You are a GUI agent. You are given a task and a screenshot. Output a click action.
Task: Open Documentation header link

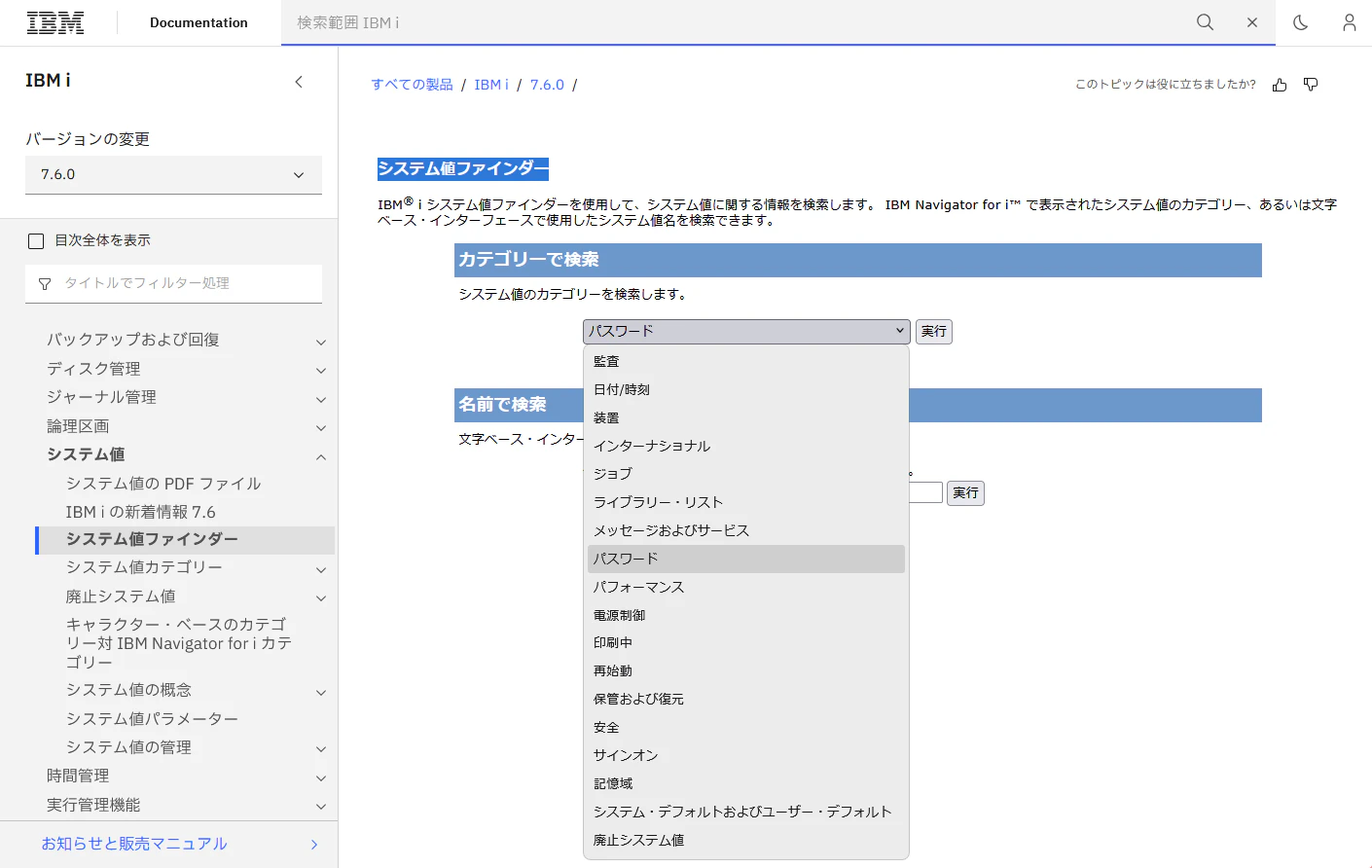tap(199, 22)
